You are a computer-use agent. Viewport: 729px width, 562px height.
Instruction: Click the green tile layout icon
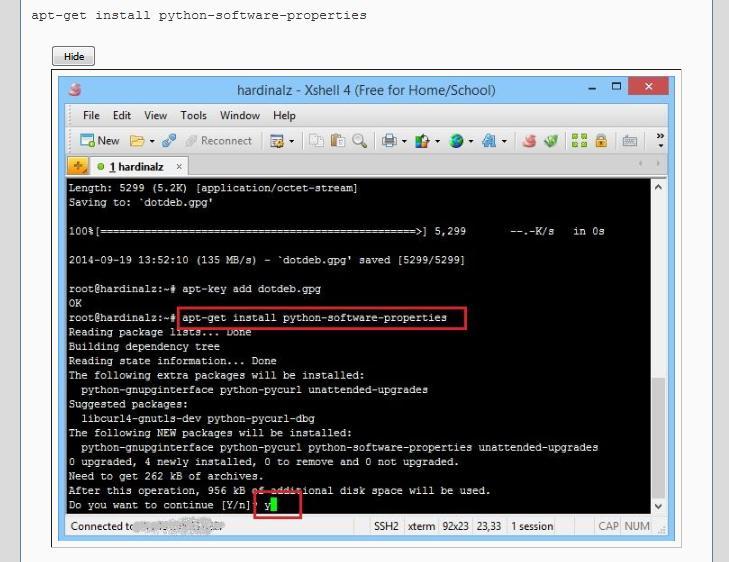click(579, 140)
